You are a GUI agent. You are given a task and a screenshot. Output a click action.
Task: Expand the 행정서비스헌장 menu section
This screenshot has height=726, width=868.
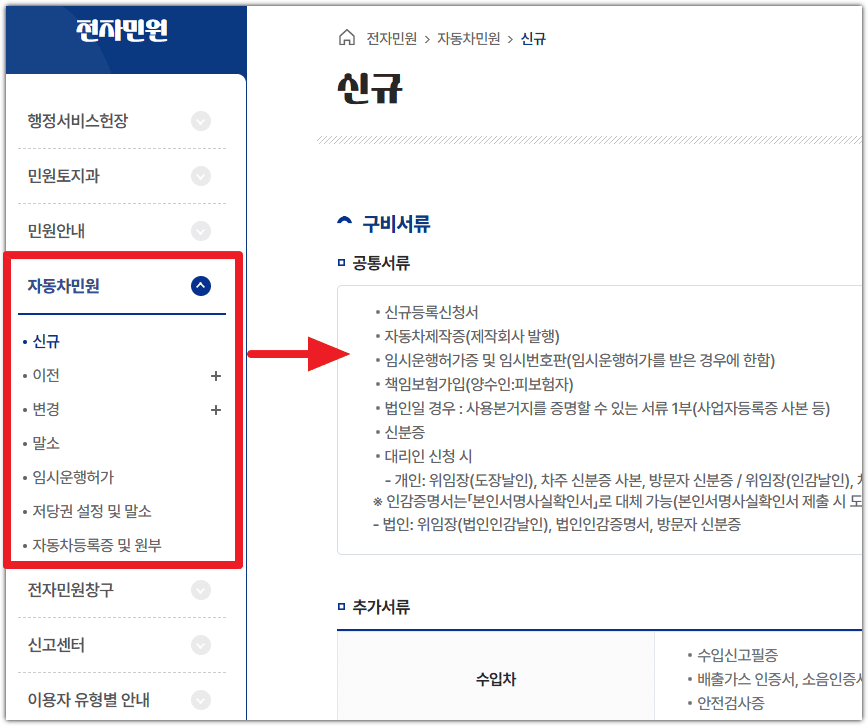(x=201, y=121)
